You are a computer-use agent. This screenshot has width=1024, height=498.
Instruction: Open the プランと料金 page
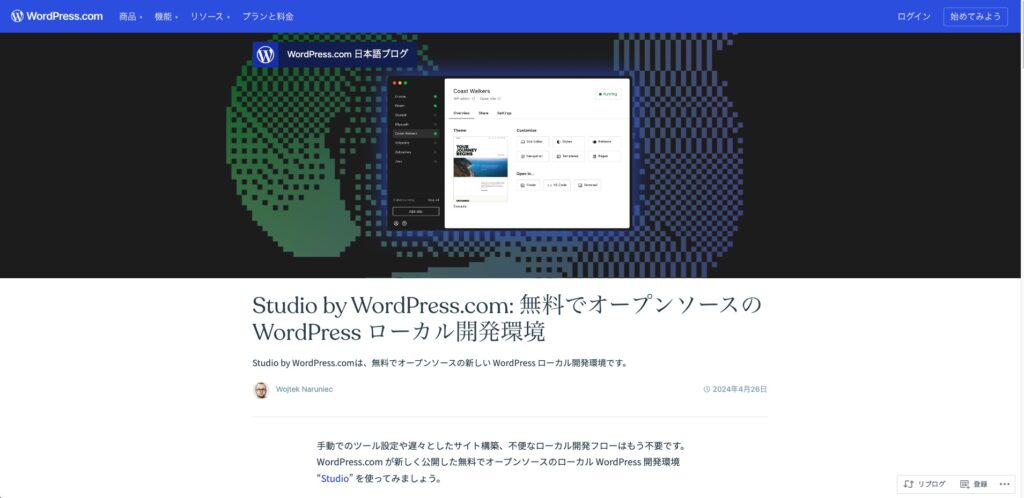268,16
